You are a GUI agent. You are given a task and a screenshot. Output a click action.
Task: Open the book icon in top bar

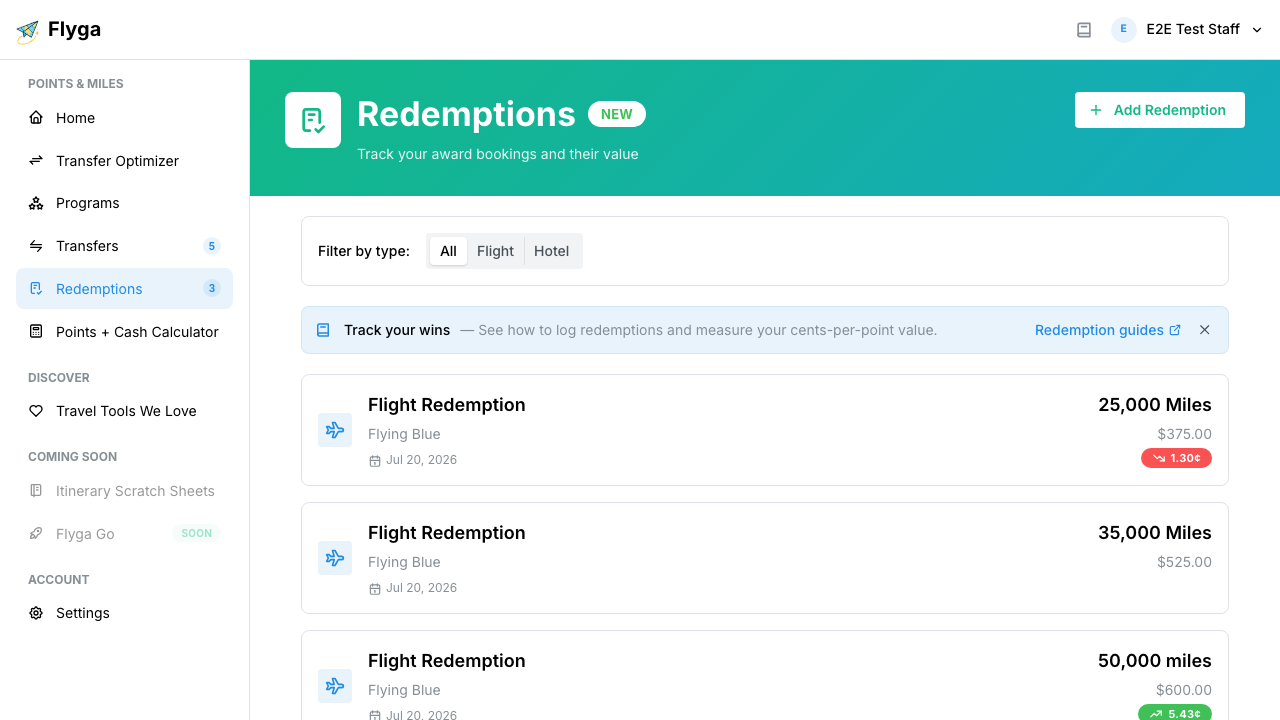pos(1084,30)
